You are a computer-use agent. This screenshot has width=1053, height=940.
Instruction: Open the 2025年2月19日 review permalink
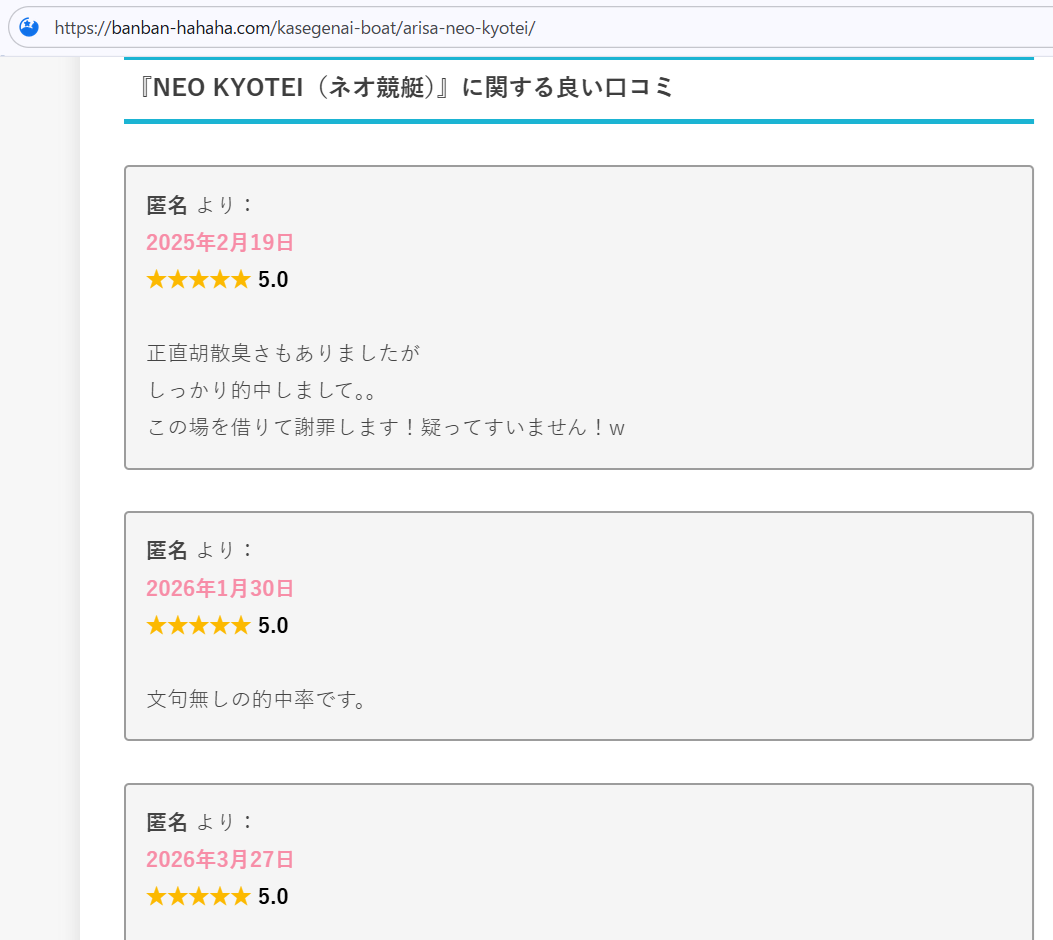click(219, 242)
